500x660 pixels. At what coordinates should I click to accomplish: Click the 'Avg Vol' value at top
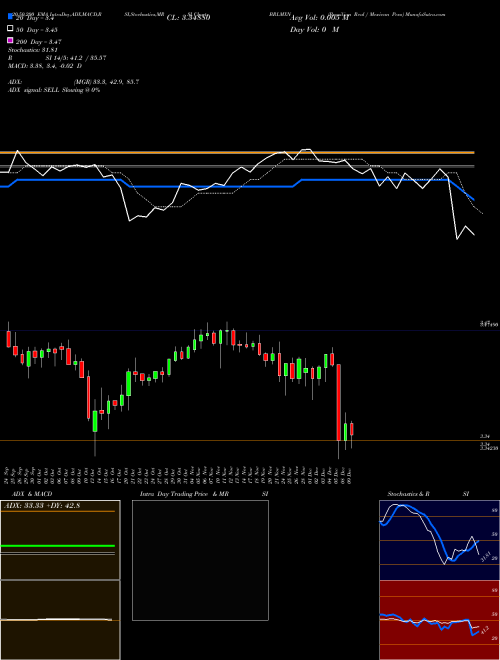click(320, 18)
